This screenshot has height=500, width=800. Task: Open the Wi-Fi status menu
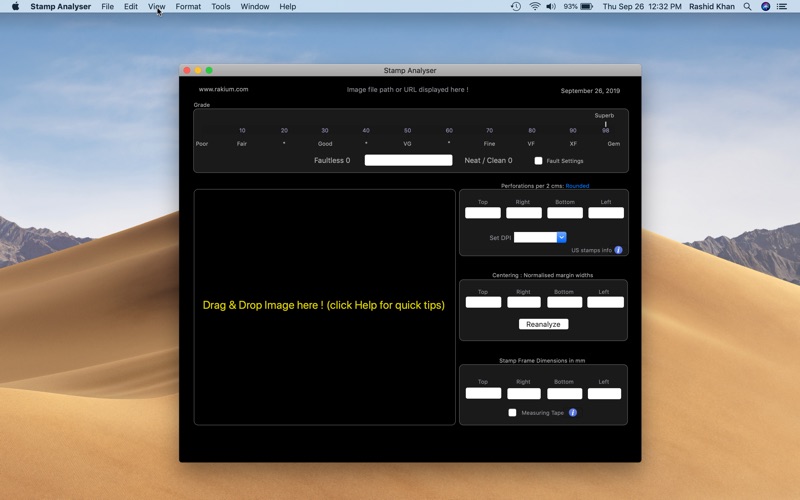coord(534,7)
